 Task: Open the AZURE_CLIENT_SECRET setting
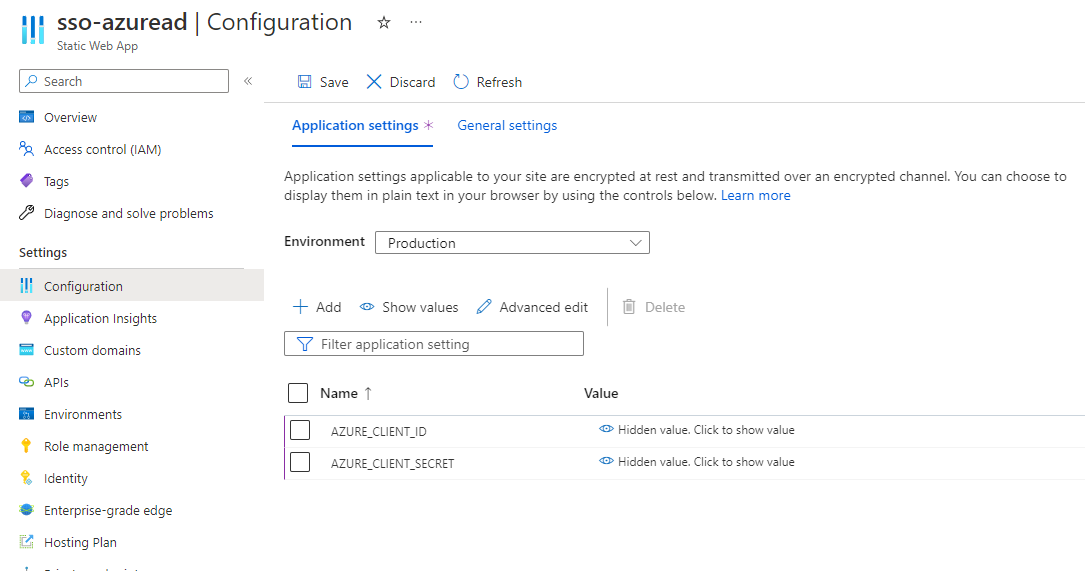[392, 463]
